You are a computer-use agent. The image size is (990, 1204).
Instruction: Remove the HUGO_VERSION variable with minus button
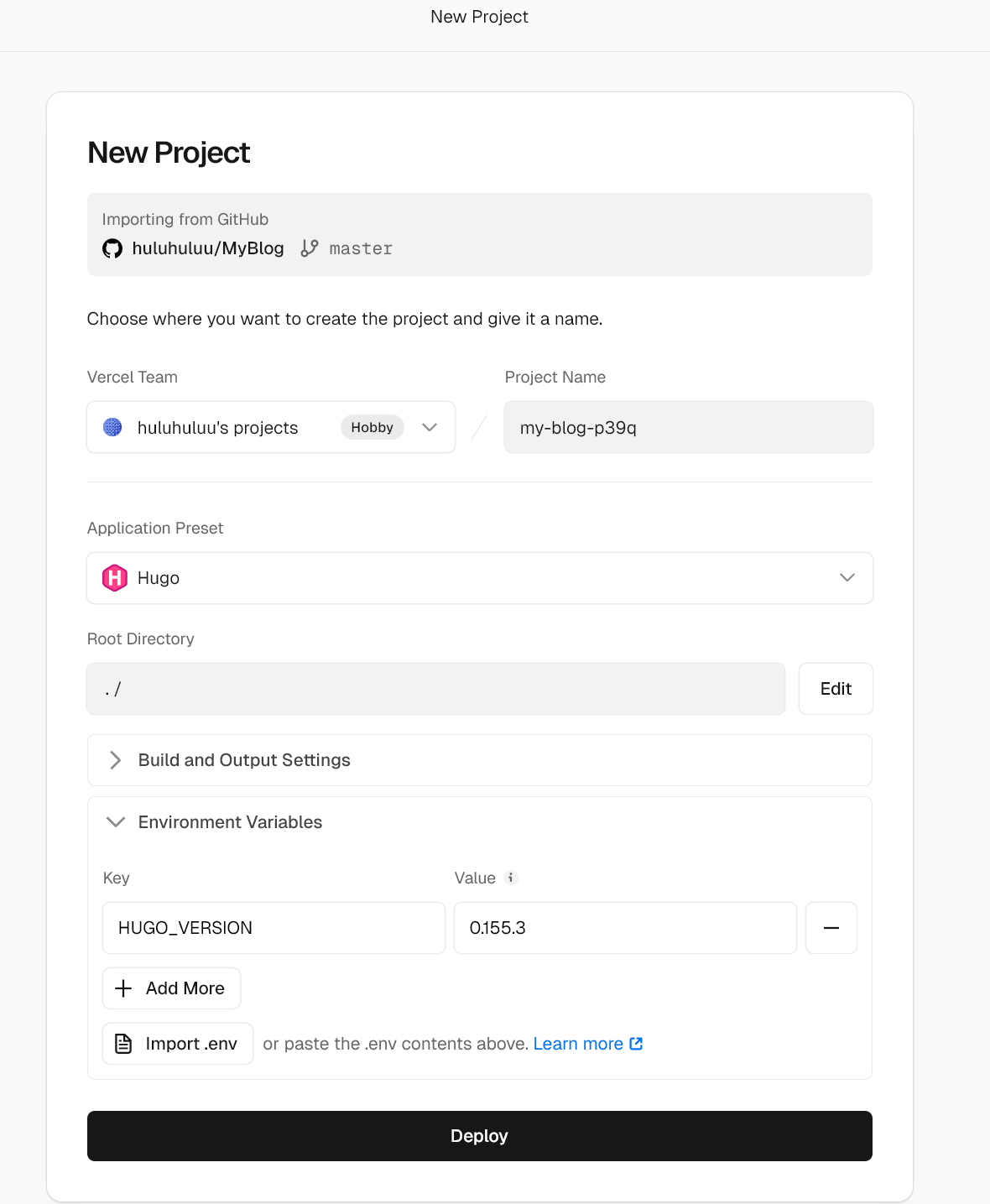click(x=831, y=928)
